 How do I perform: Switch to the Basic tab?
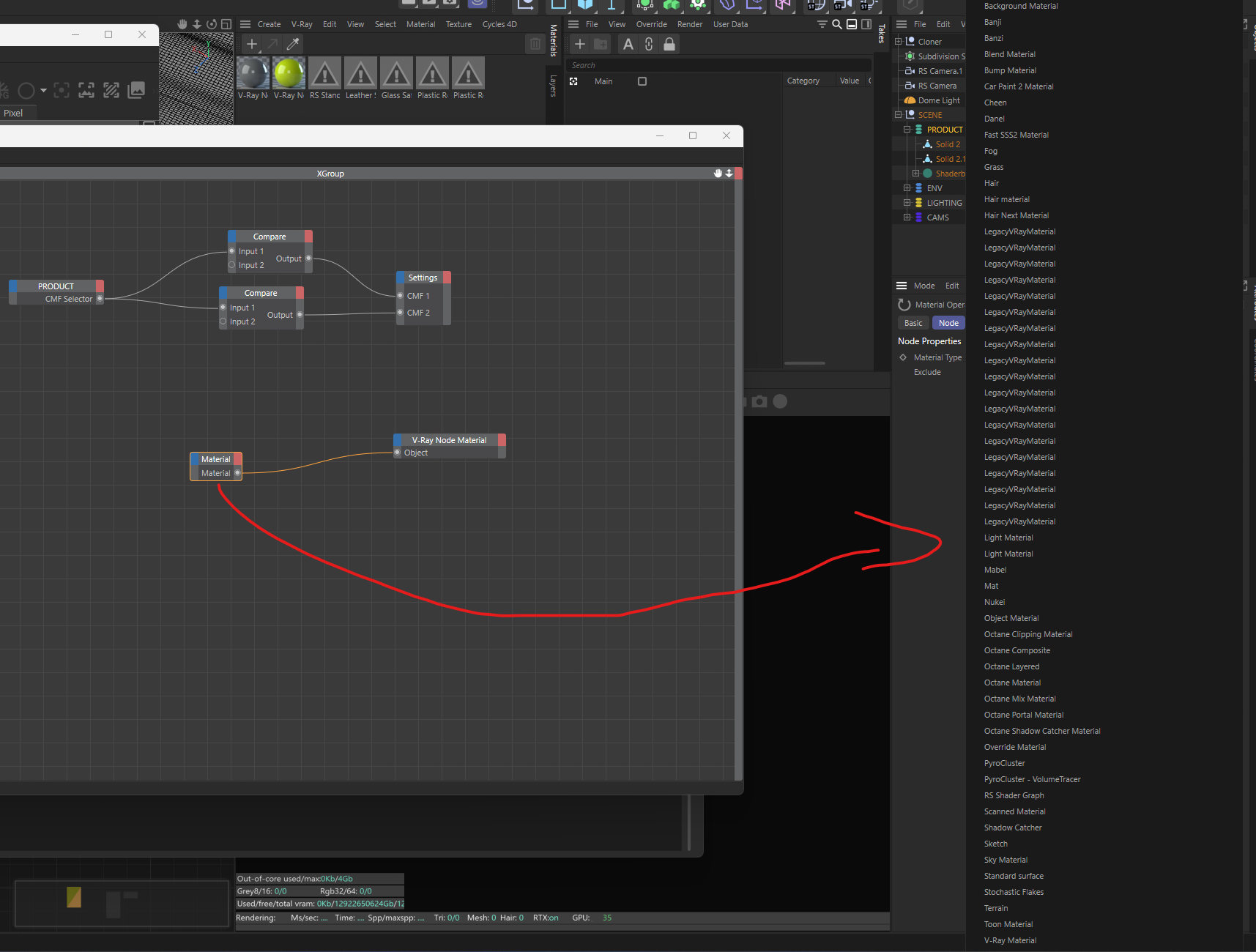click(913, 323)
